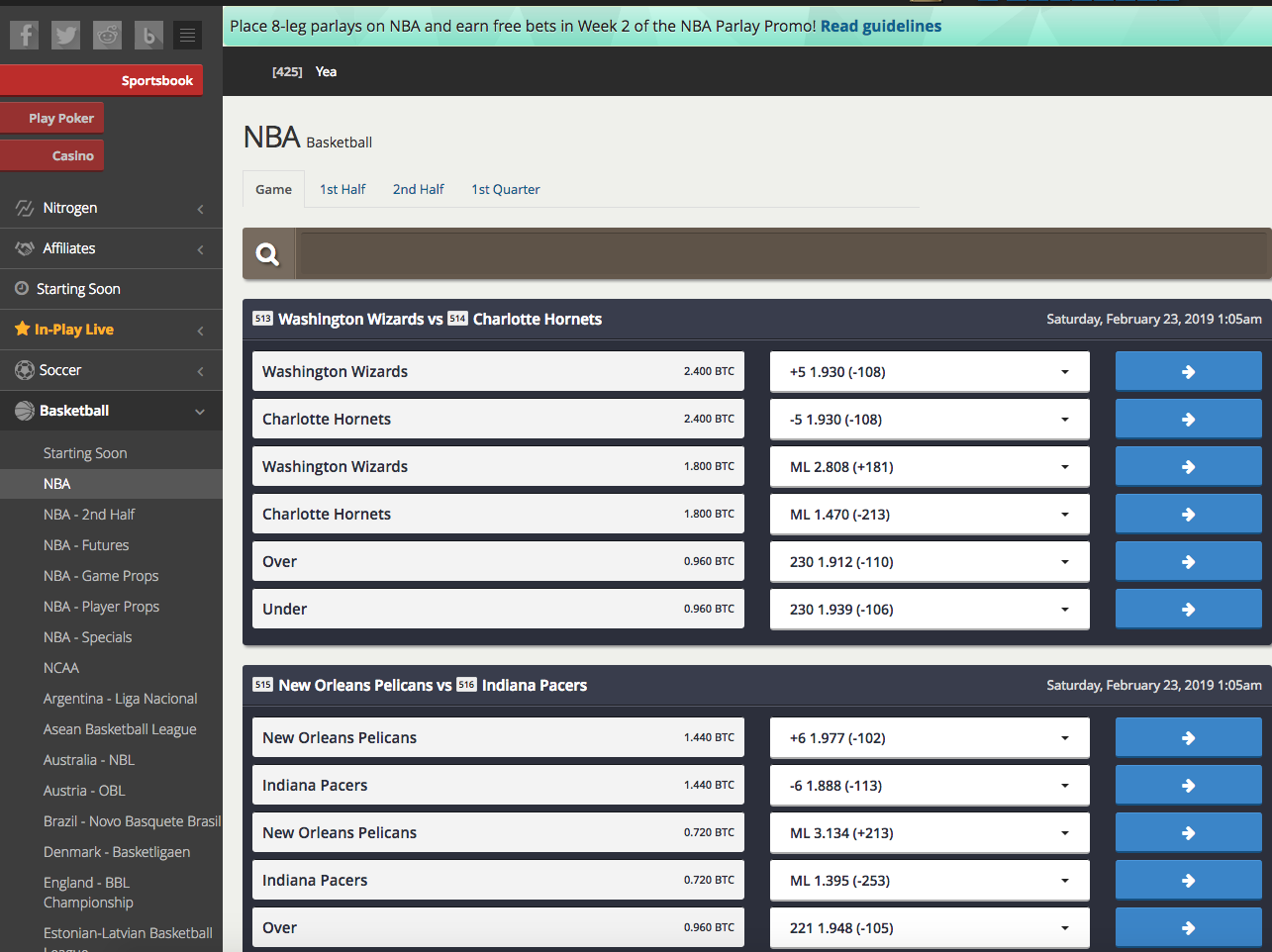Click the Basketball ball icon

[25, 411]
